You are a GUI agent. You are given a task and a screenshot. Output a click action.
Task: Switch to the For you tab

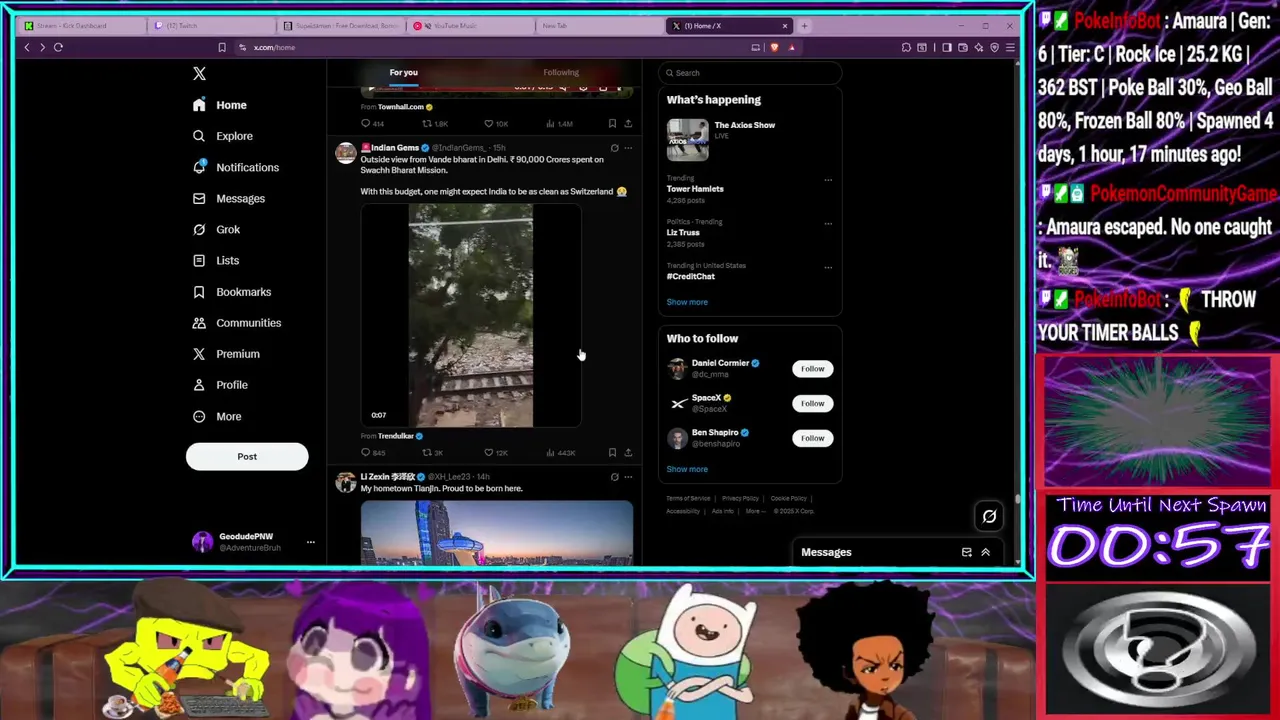[404, 72]
